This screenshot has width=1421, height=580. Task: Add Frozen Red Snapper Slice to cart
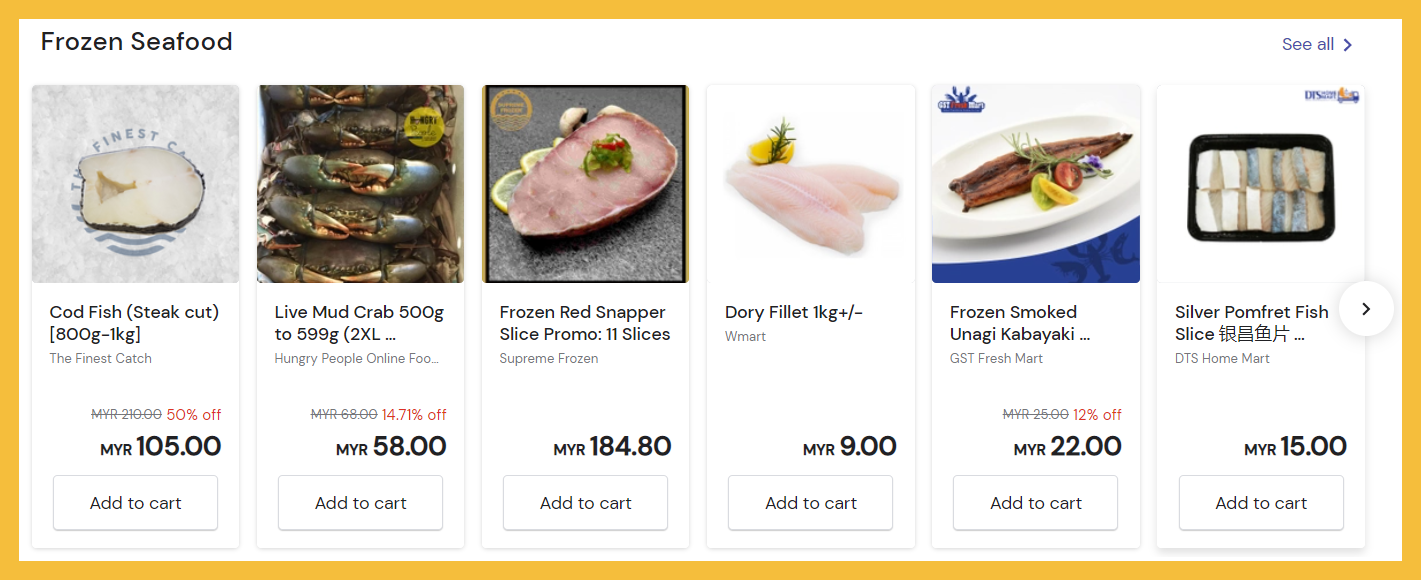[x=585, y=503]
